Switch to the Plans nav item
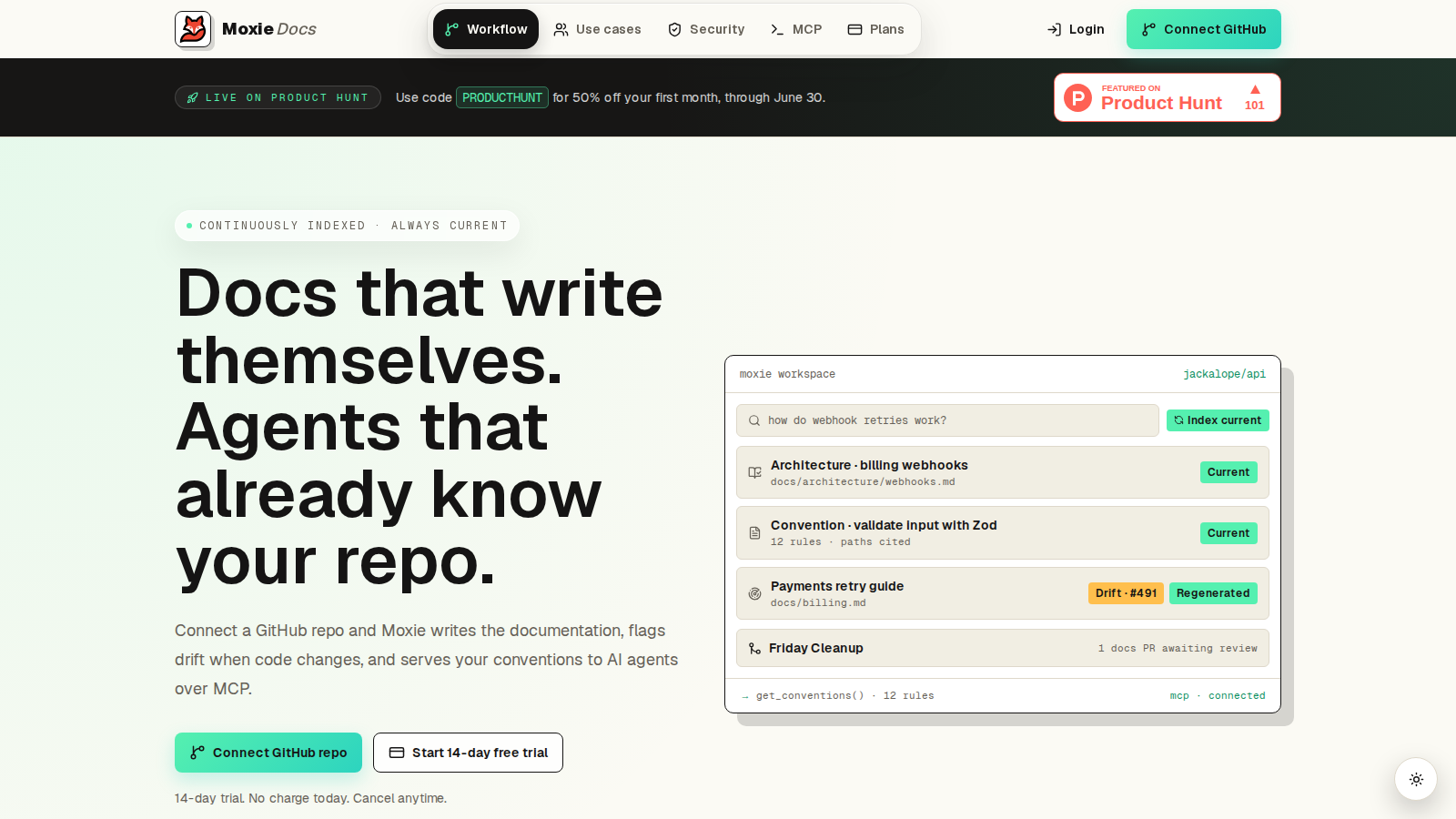Screen dimensions: 1456x819 [875, 29]
